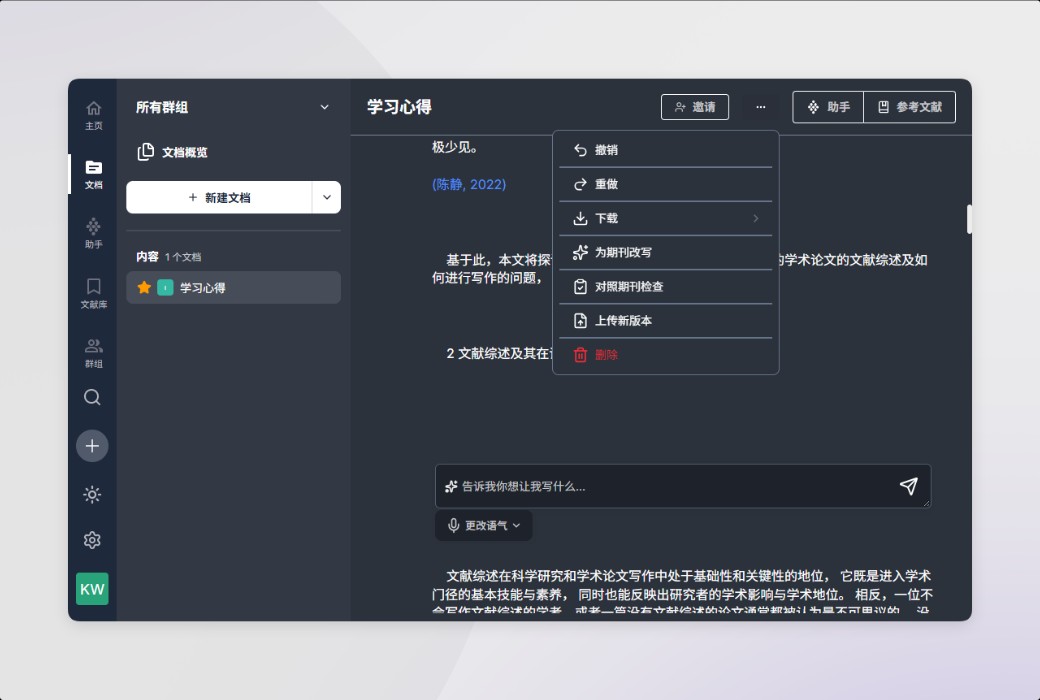1040x700 pixels.
Task: Click the send paper-plane icon
Action: pyautogui.click(x=909, y=486)
